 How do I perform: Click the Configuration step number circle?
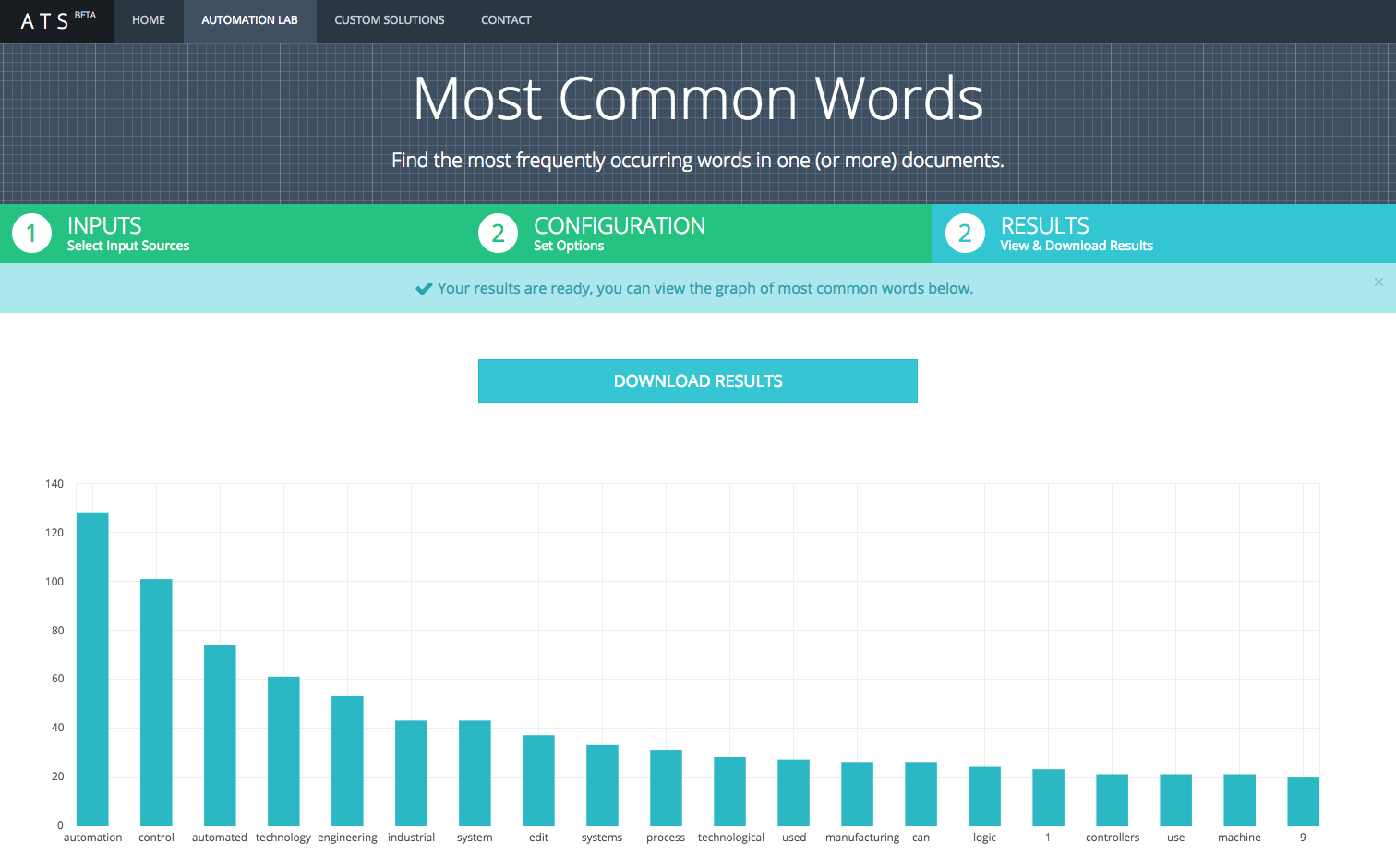498,234
